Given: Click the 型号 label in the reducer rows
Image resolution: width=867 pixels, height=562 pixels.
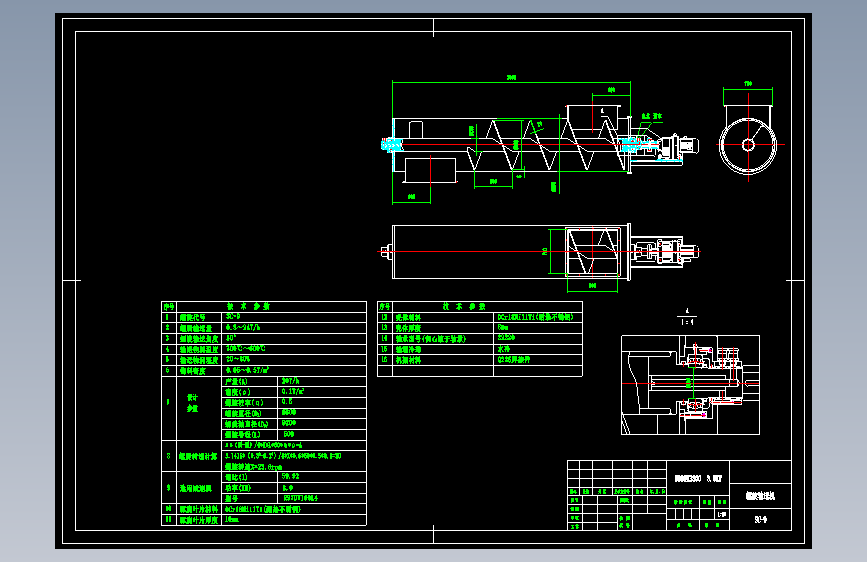Looking at the screenshot, I should pyautogui.click(x=232, y=498).
